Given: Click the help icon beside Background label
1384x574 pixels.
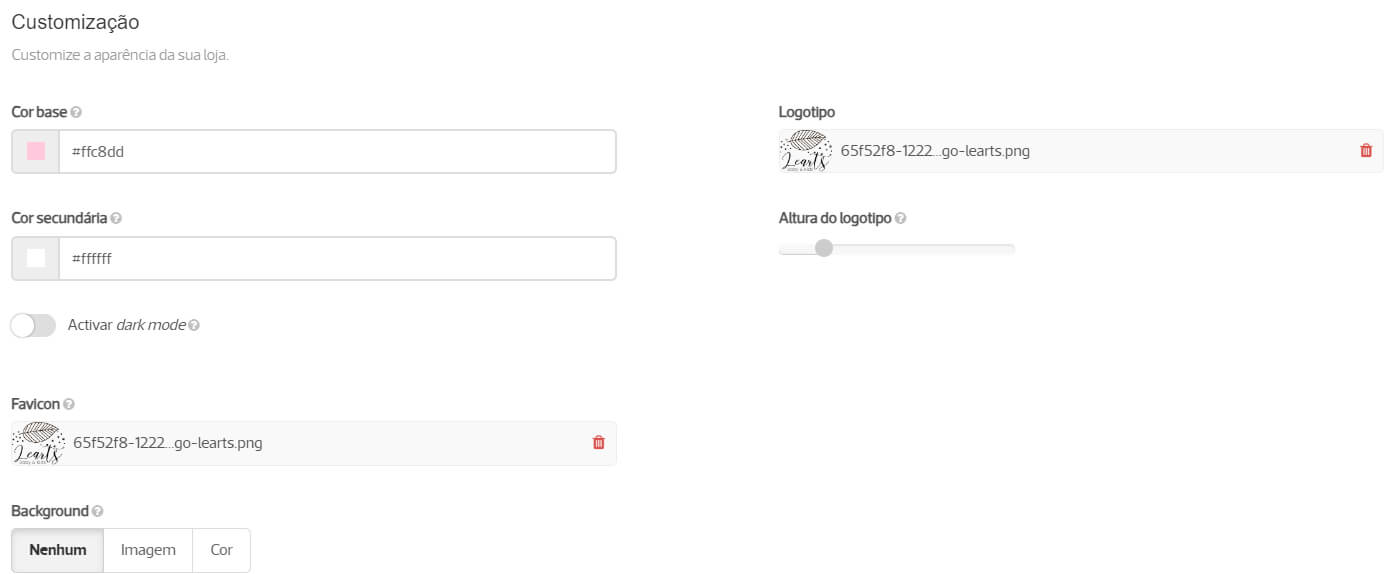Looking at the screenshot, I should [x=98, y=511].
